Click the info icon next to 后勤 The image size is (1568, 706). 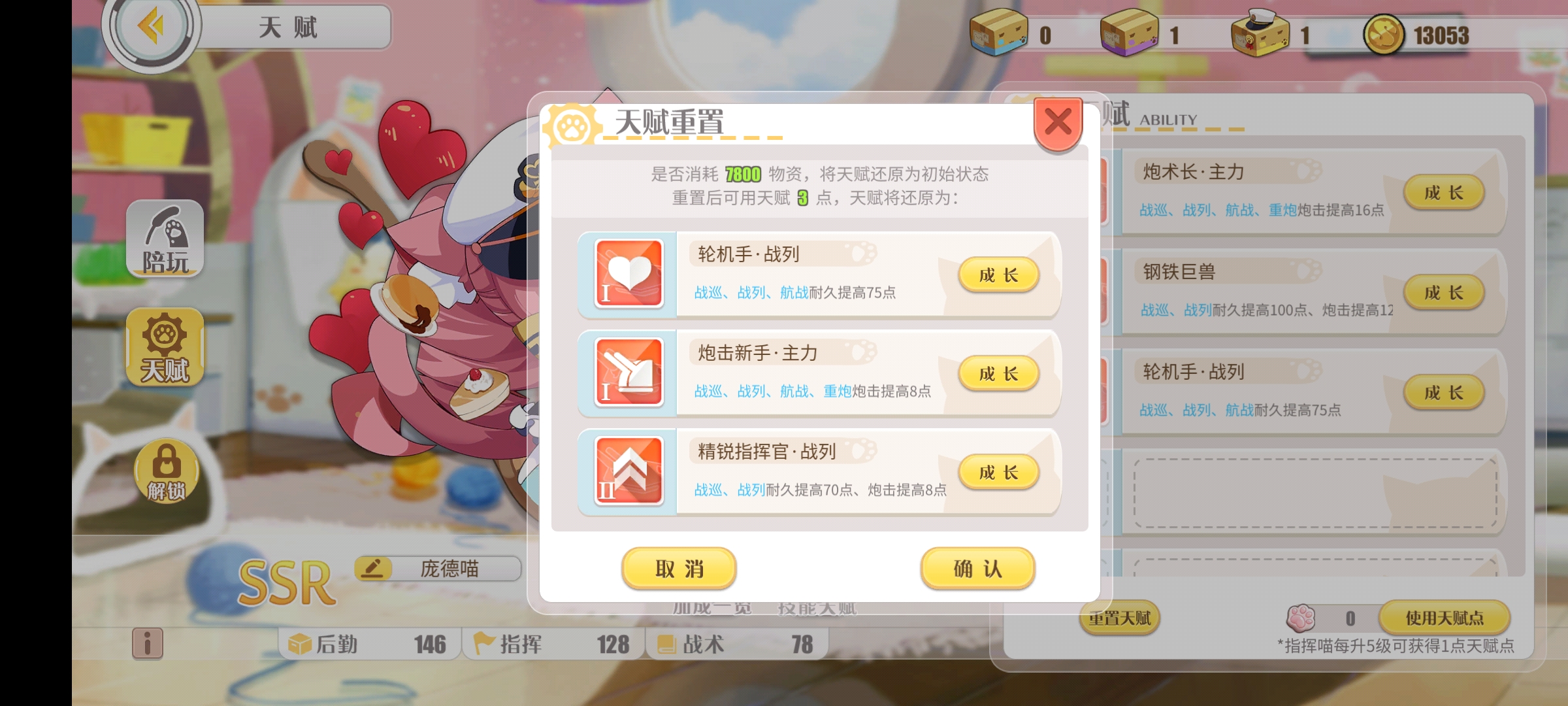tap(148, 643)
